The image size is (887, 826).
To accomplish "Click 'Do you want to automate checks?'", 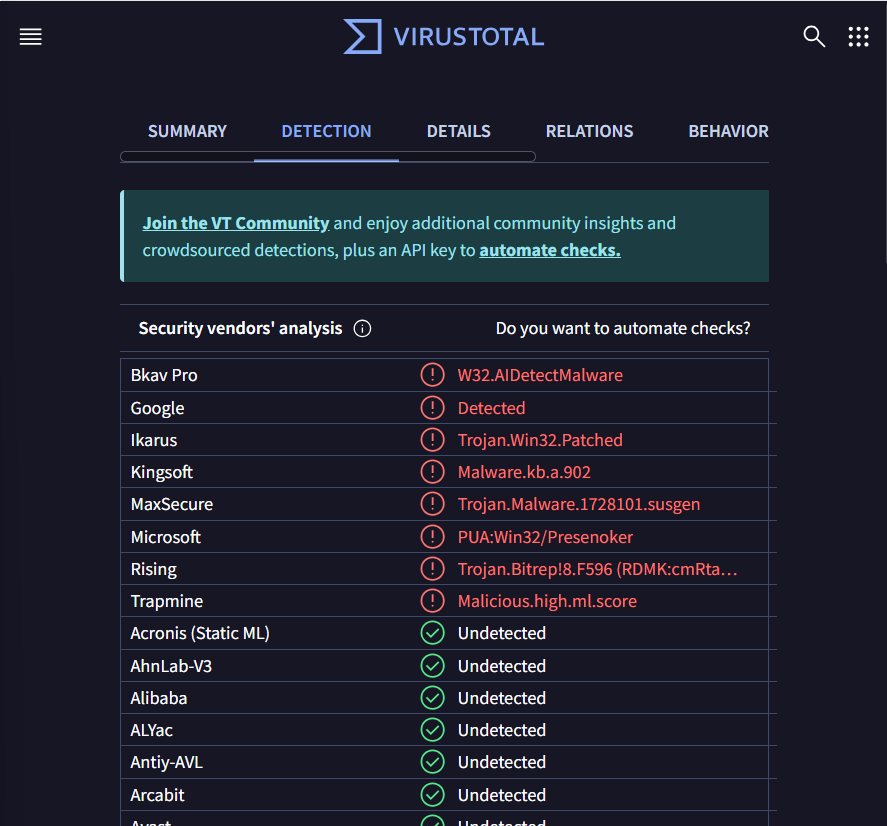I will pos(623,329).
